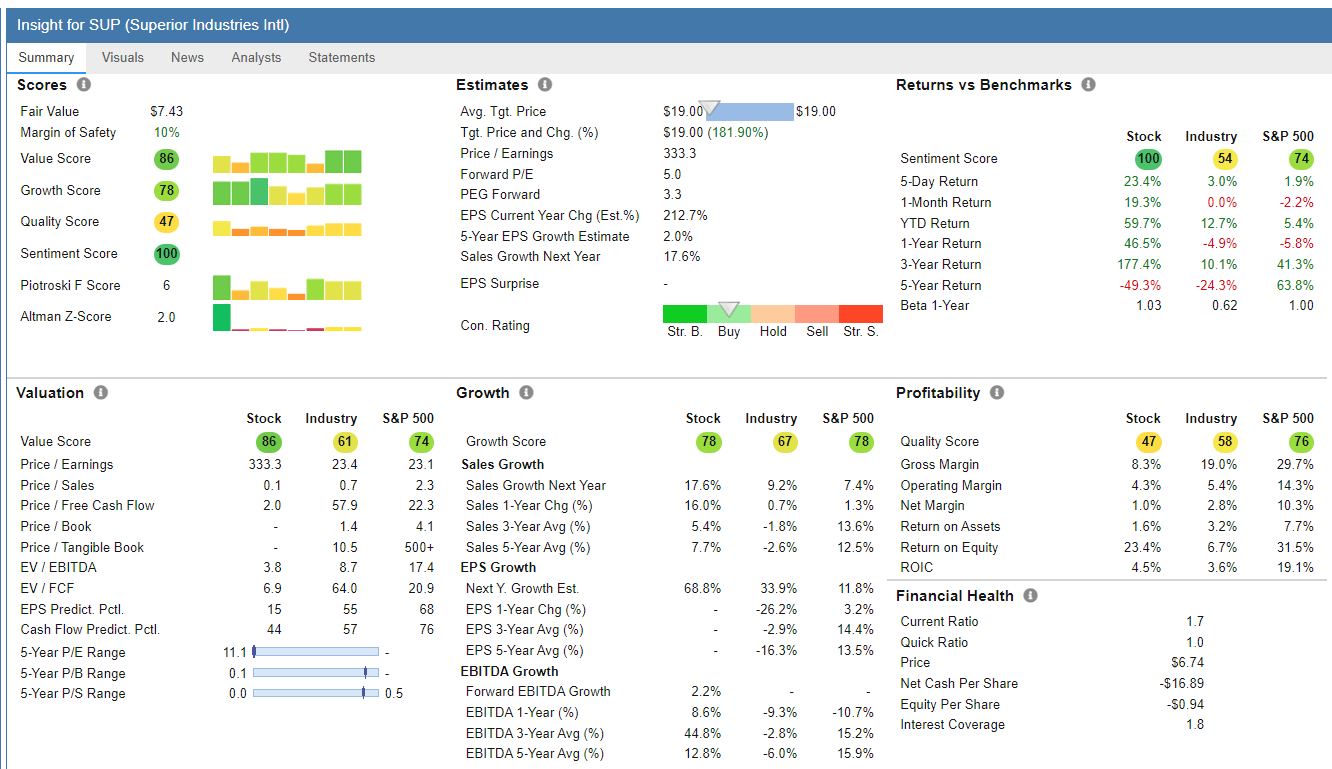This screenshot has height=769, width=1332.
Task: Open the info icon next to Growth
Action: point(526,393)
